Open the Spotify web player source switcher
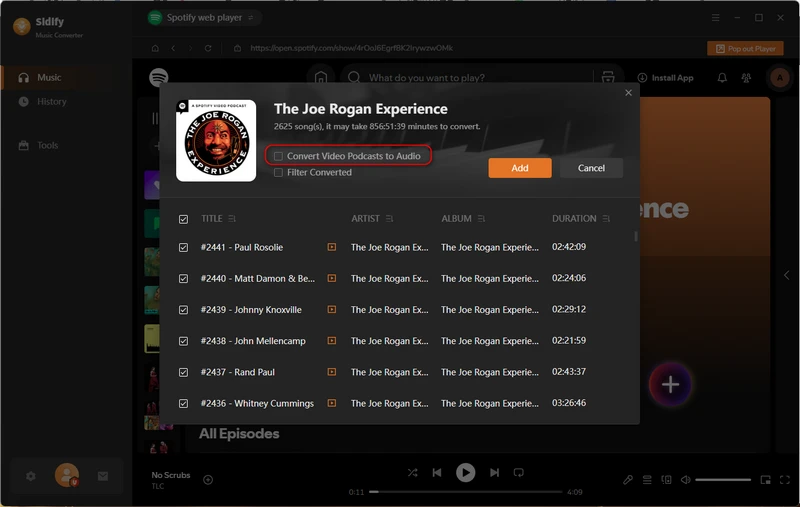 click(205, 18)
